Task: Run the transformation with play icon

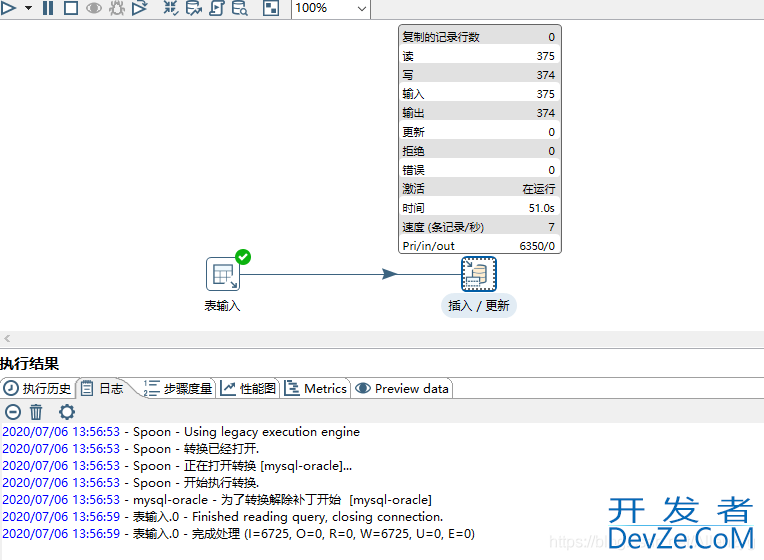Action: click(9, 8)
